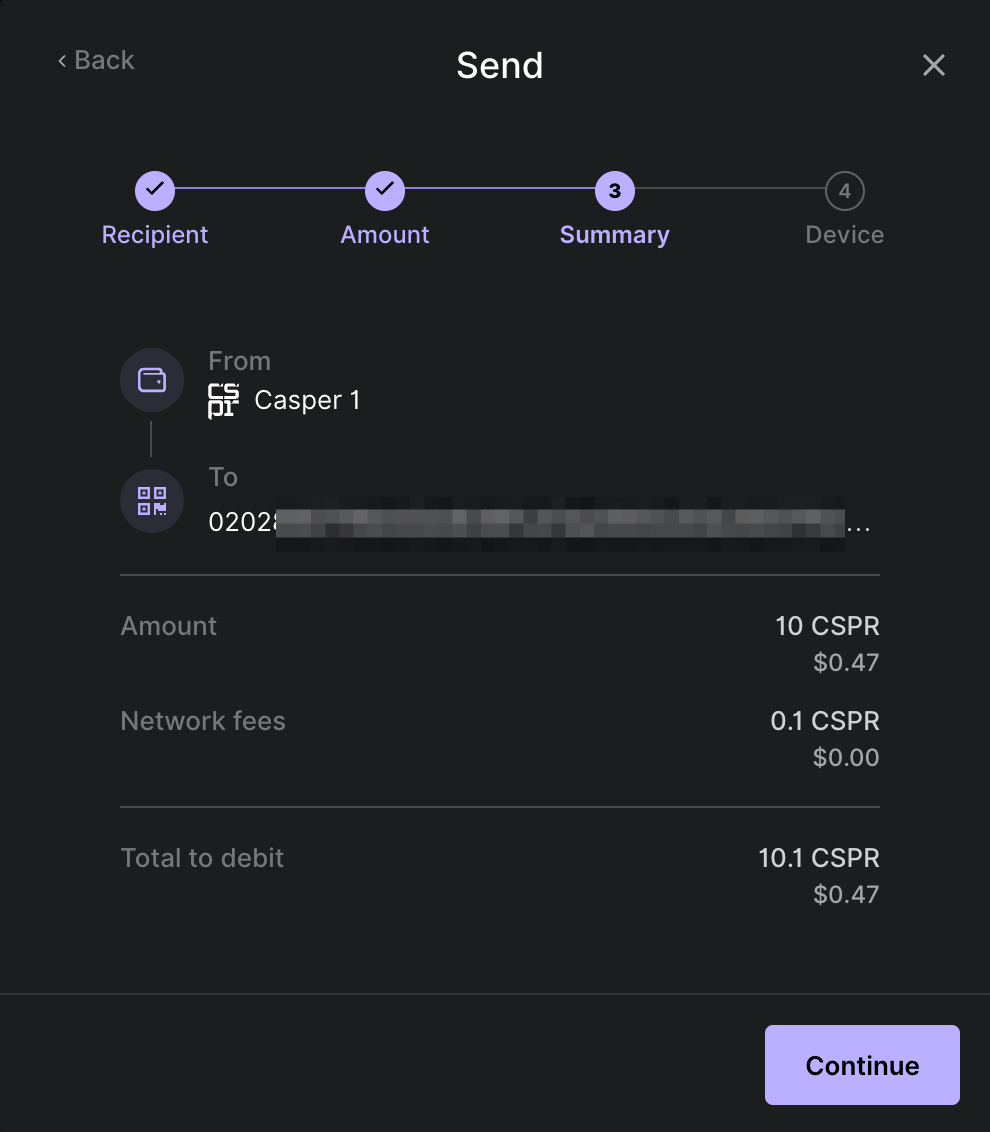This screenshot has width=990, height=1132.
Task: Select the Device step label
Action: click(845, 235)
